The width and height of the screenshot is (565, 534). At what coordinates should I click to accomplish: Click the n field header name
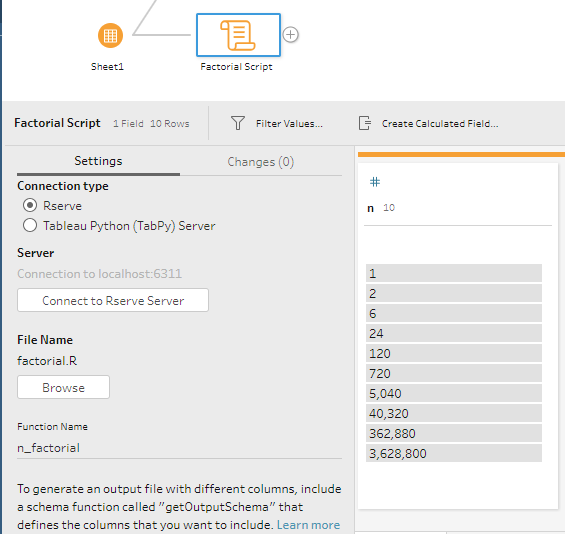tap(370, 208)
